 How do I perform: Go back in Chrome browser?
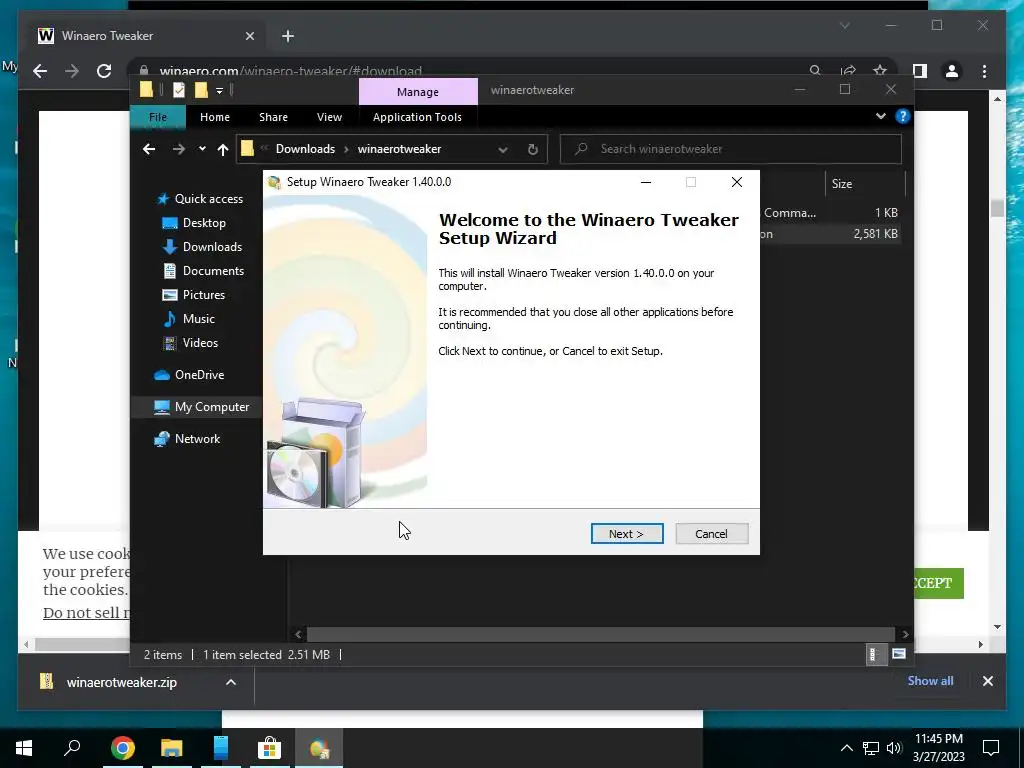click(x=40, y=71)
